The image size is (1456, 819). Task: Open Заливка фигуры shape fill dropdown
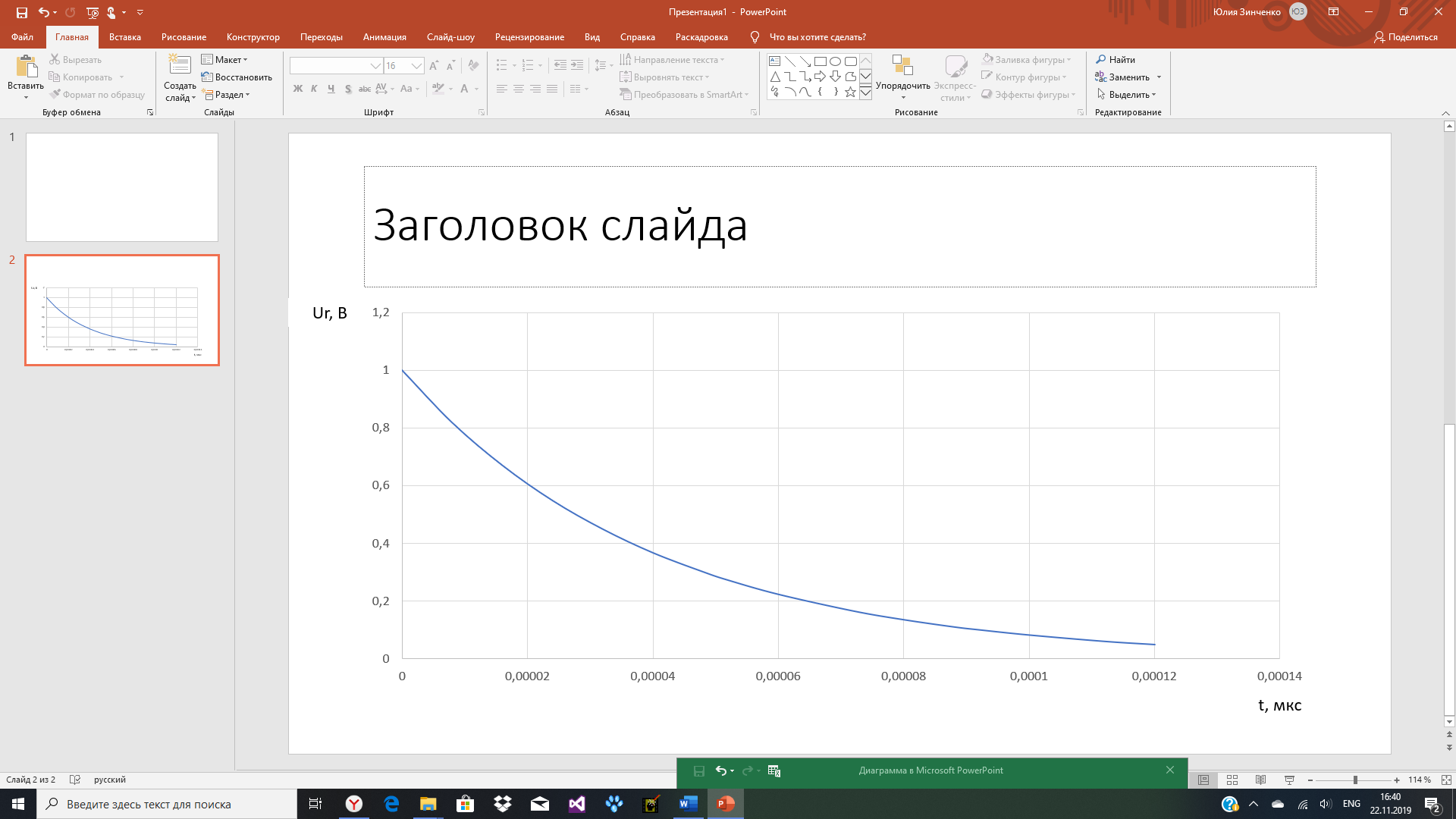click(1027, 59)
